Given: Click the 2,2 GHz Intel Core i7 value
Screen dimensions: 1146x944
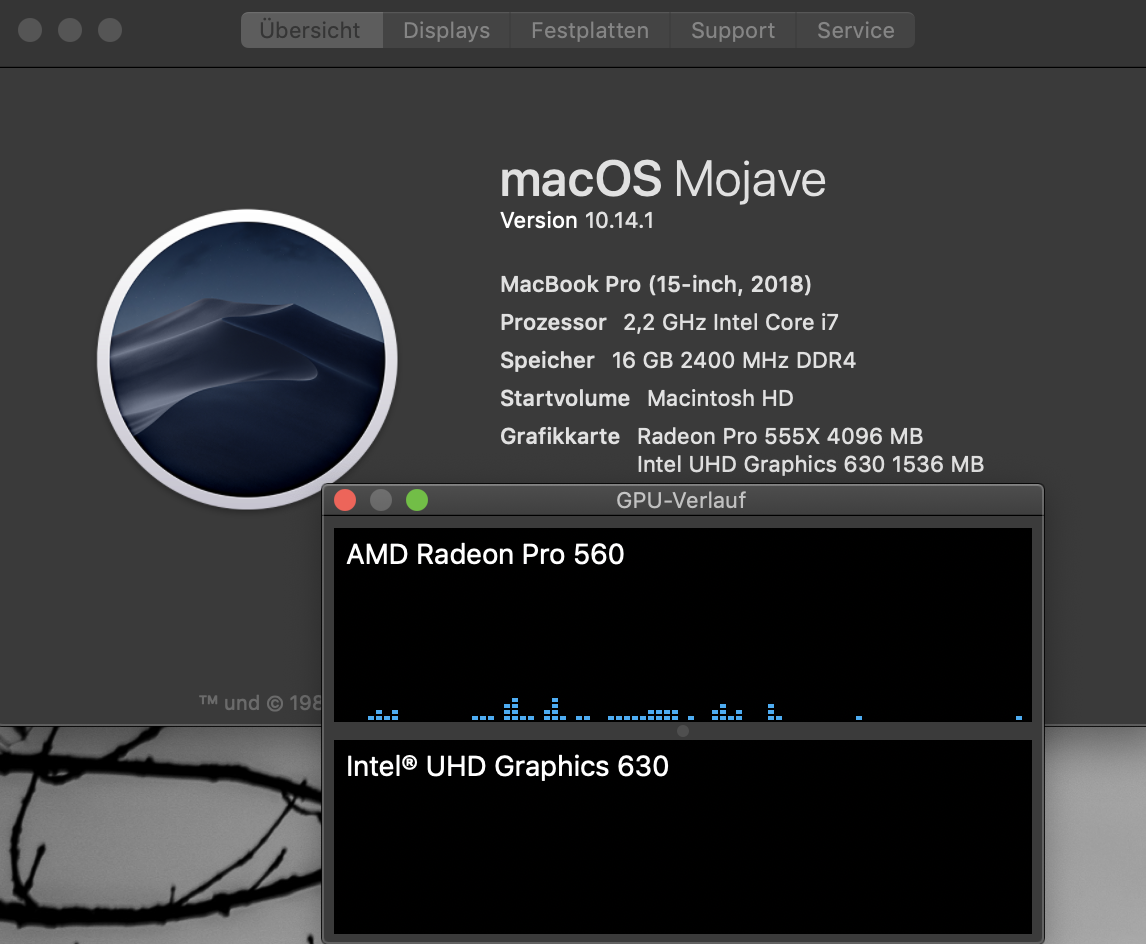Looking at the screenshot, I should [x=731, y=322].
